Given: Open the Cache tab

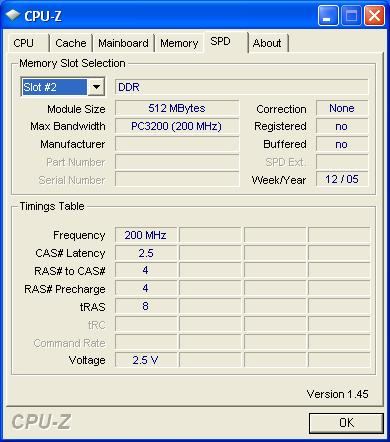Looking at the screenshot, I should (x=71, y=43).
